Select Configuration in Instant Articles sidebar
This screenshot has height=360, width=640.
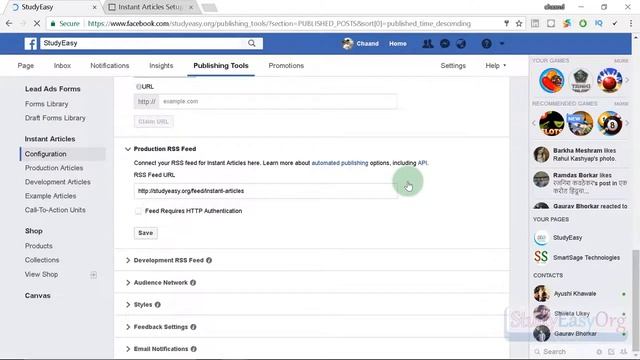pos(45,154)
